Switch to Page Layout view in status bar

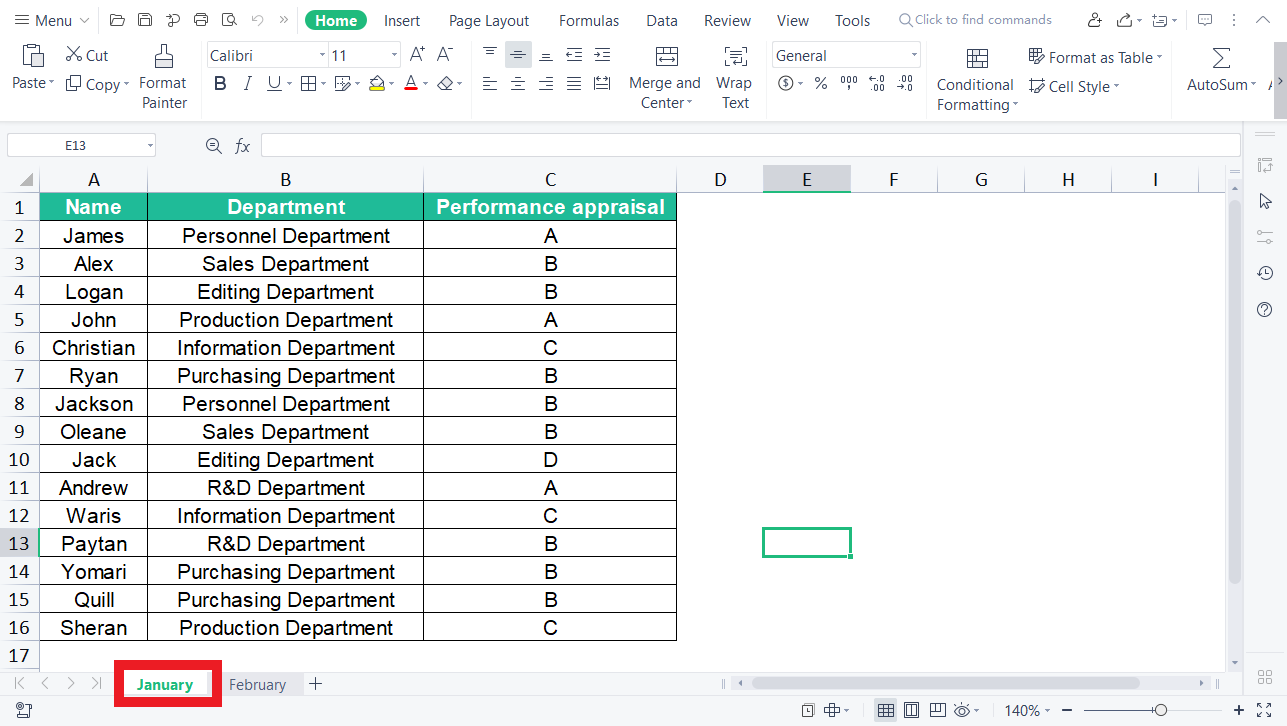coord(911,710)
